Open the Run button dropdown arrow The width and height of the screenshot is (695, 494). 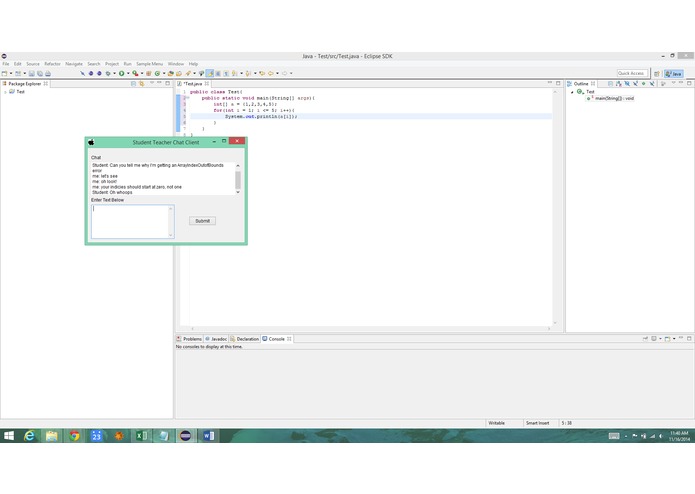pyautogui.click(x=128, y=74)
